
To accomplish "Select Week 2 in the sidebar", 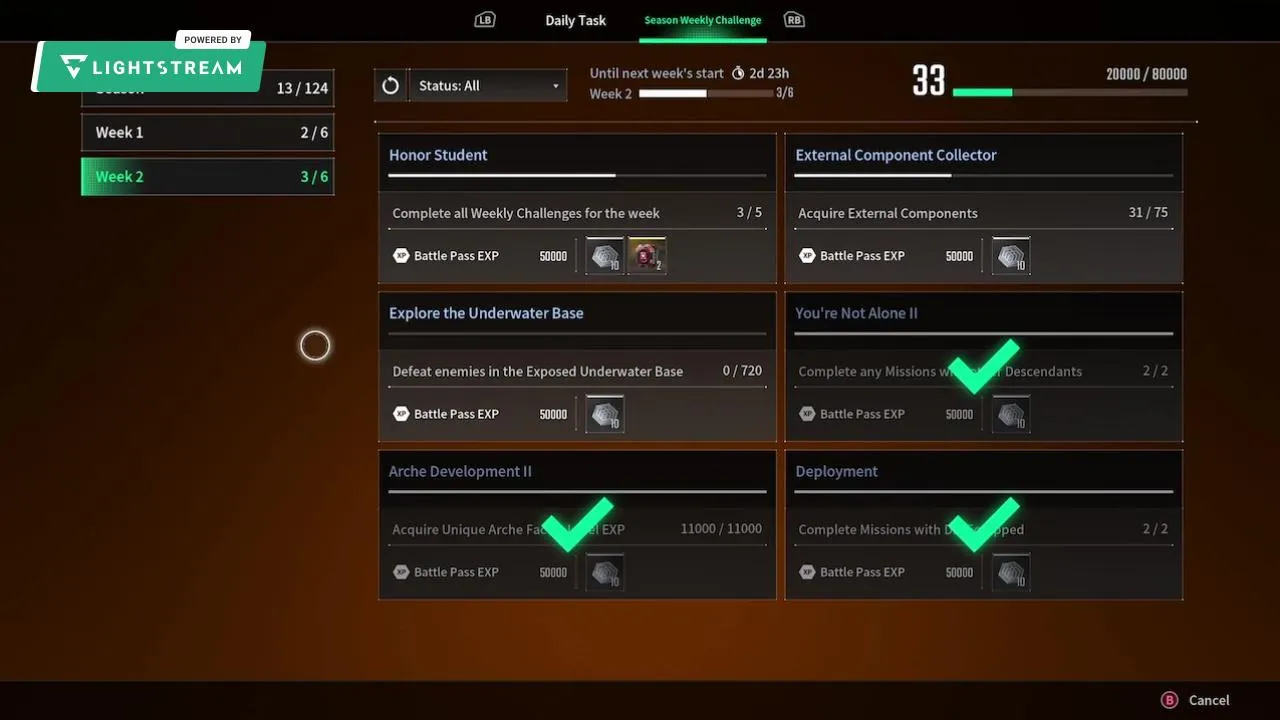I will point(207,176).
